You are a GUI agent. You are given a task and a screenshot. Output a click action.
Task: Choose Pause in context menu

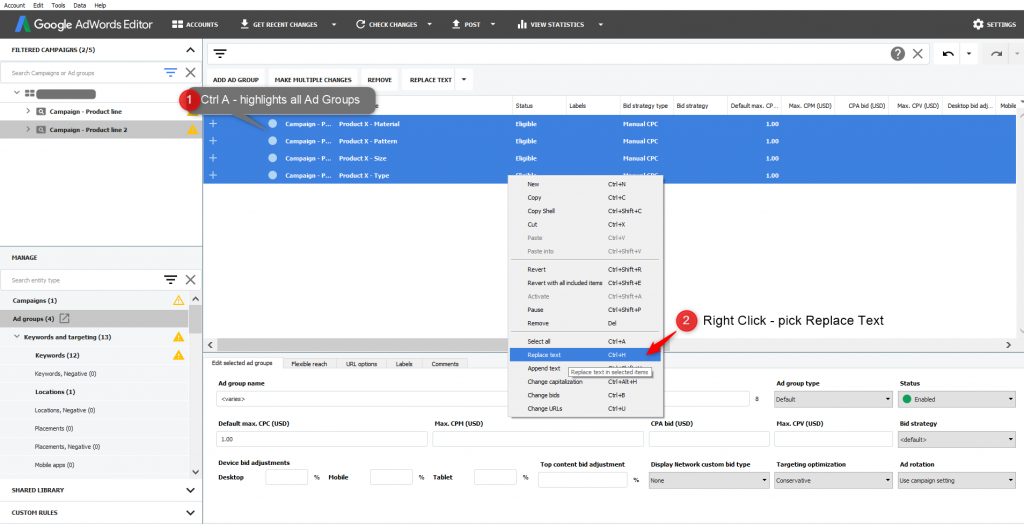[x=535, y=310]
